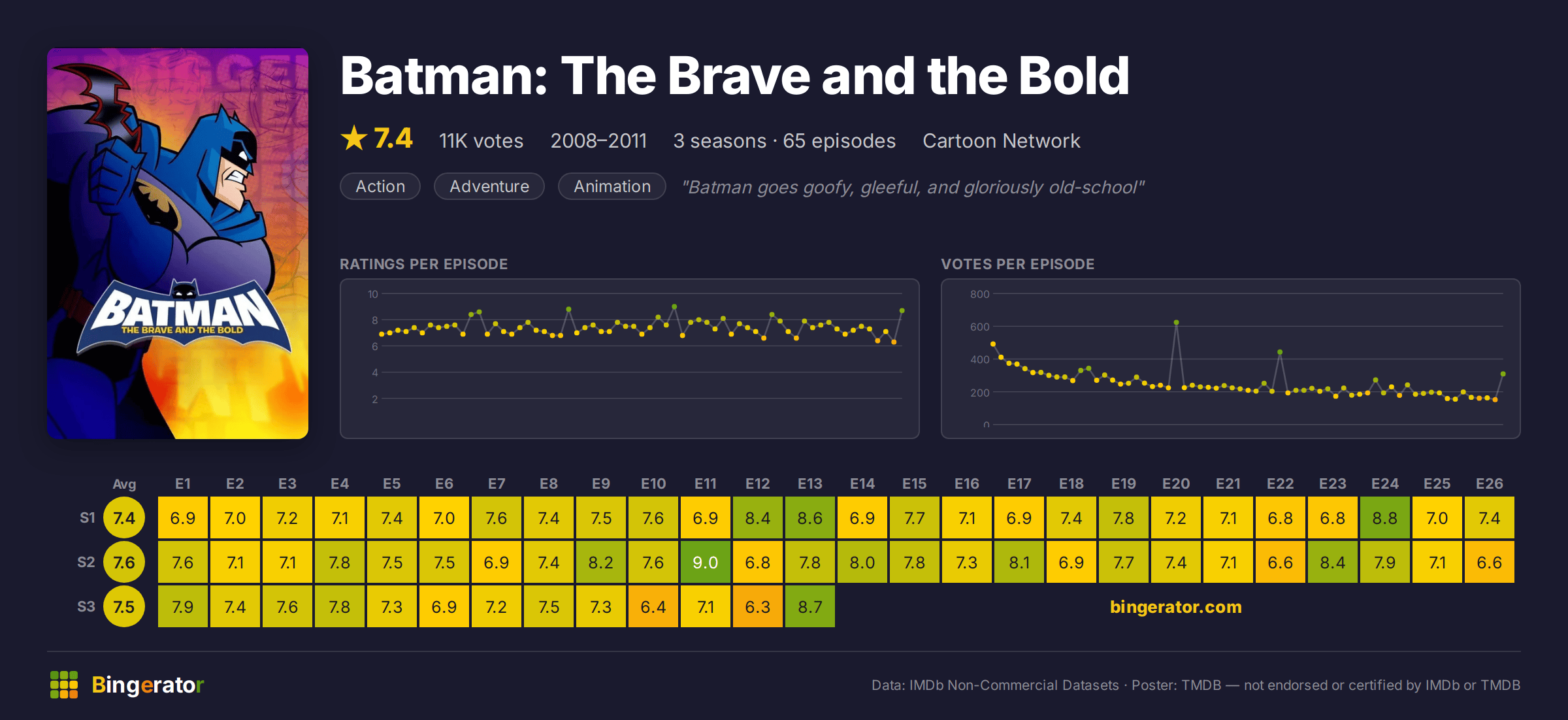Image resolution: width=1568 pixels, height=720 pixels.
Task: Select the Action genre tag
Action: (x=380, y=186)
